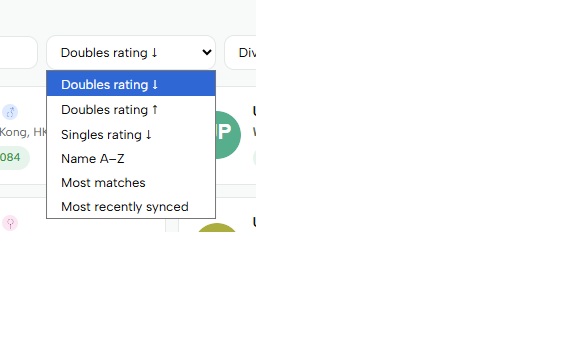Click the blue male gender icon
This screenshot has height=361, width=583.
click(10, 112)
